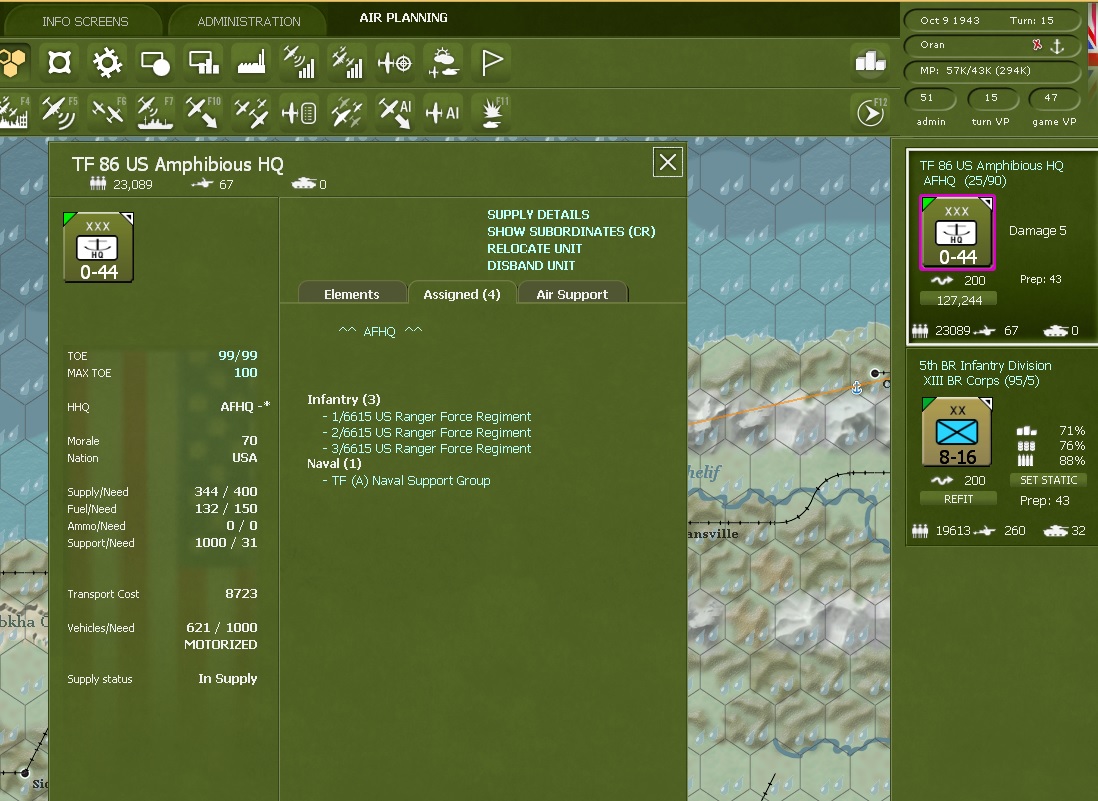Select F10 air transfer arrow icon
Screen dimensions: 1098x801
203,112
